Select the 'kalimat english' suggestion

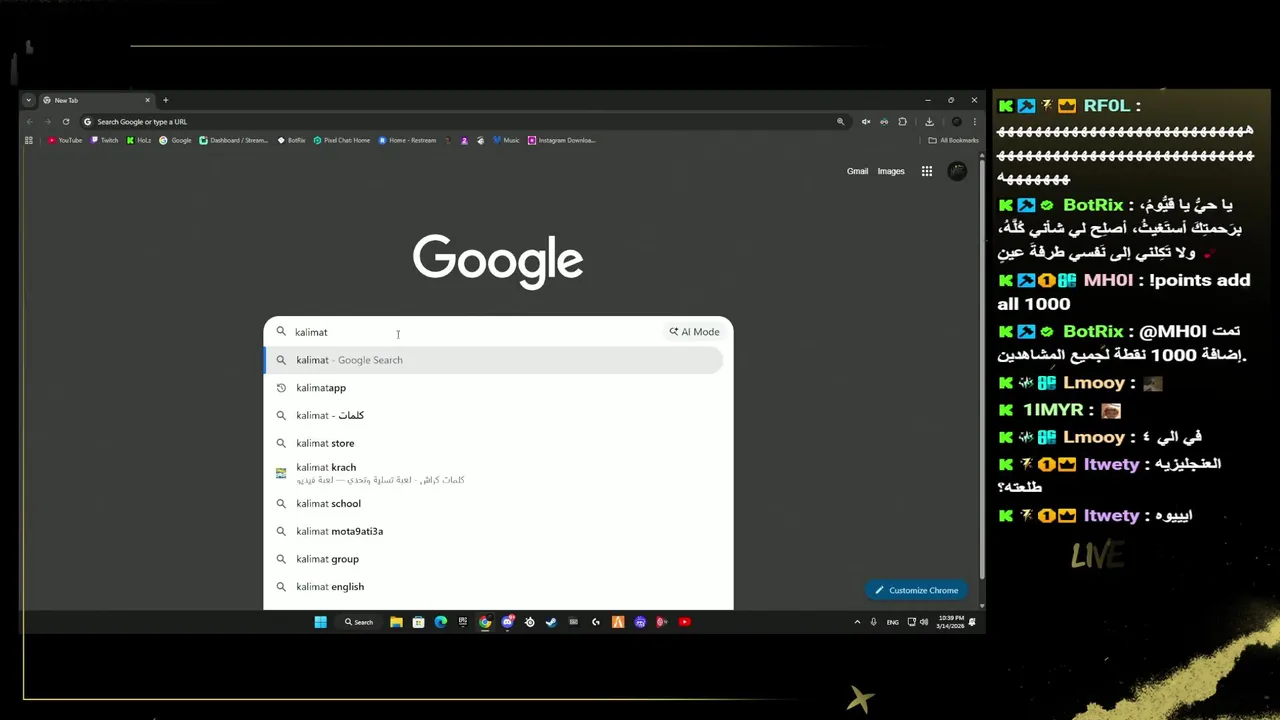493,587
